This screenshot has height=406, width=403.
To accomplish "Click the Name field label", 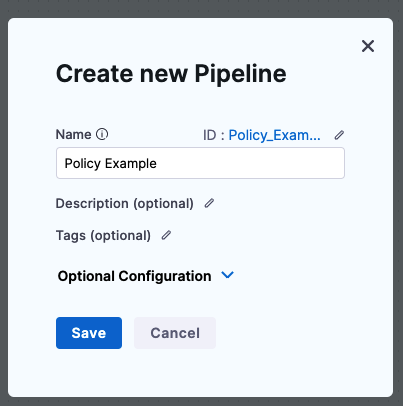I will (73, 134).
